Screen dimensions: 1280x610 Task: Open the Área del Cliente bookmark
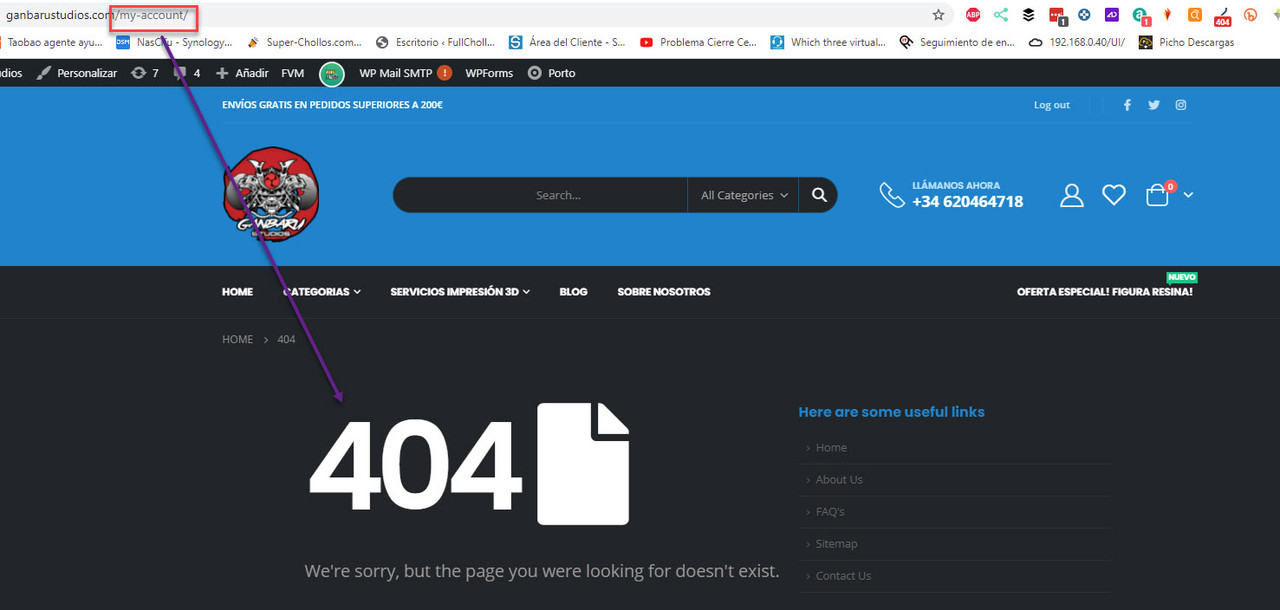pyautogui.click(x=567, y=42)
